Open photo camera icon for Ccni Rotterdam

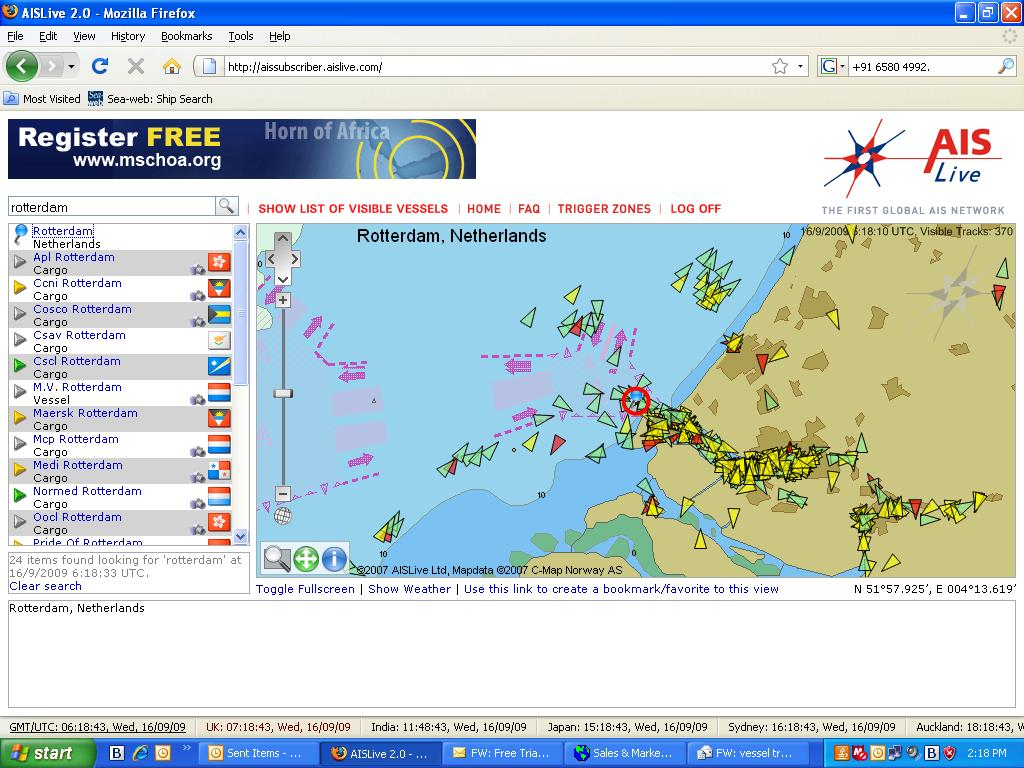(x=197, y=295)
